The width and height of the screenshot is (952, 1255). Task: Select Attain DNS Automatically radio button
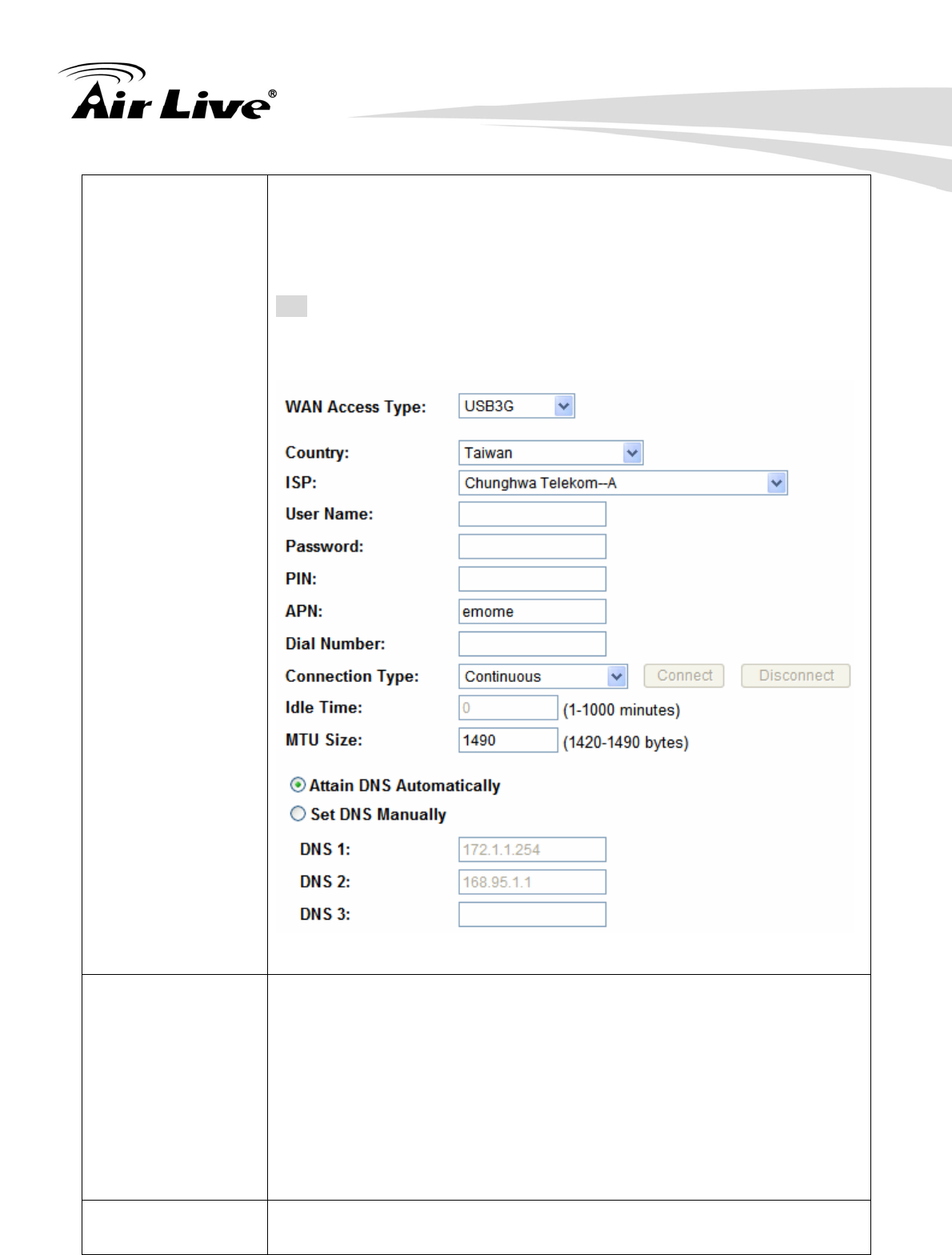click(x=298, y=784)
